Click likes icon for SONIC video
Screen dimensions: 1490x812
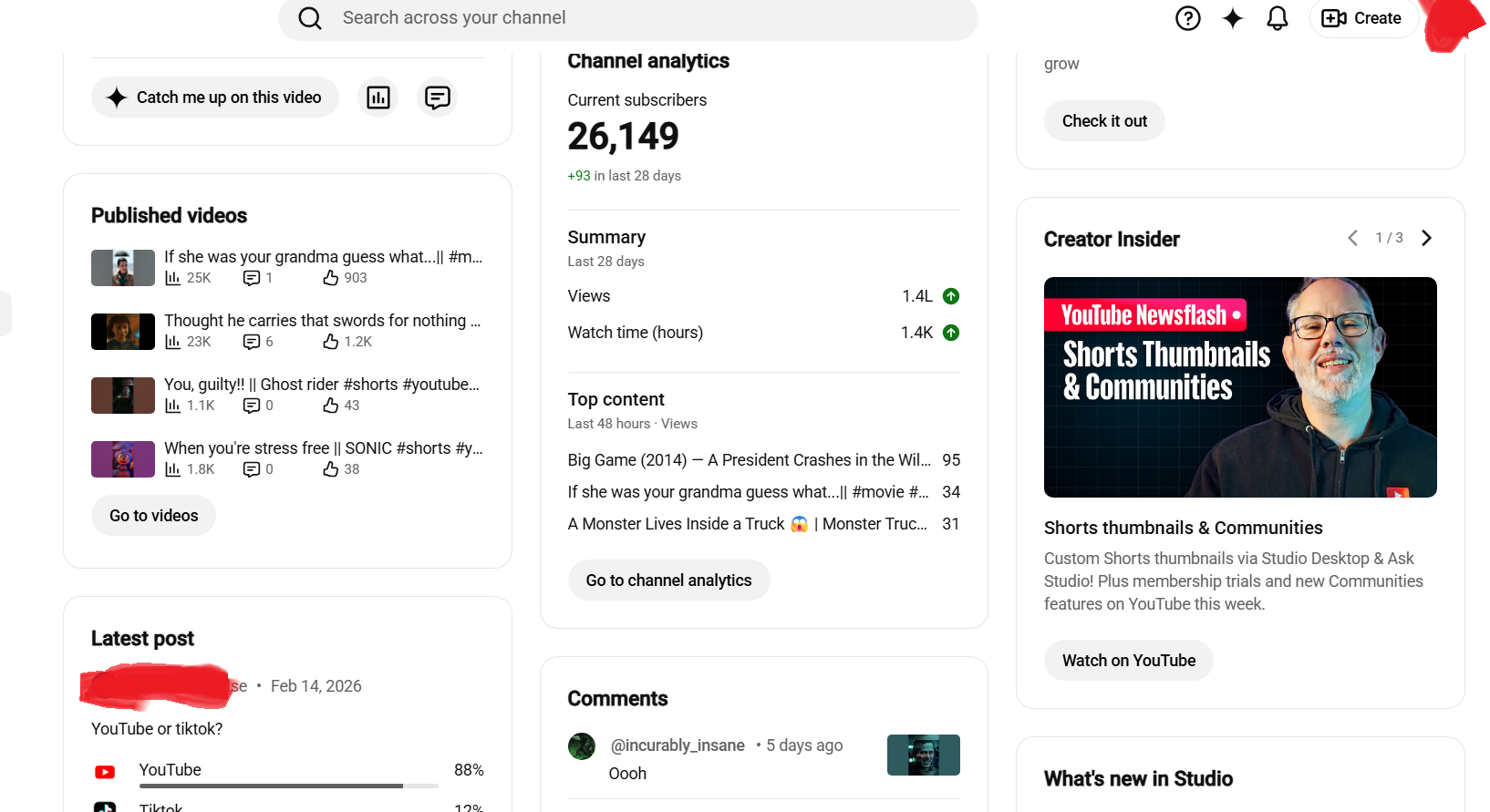click(331, 469)
